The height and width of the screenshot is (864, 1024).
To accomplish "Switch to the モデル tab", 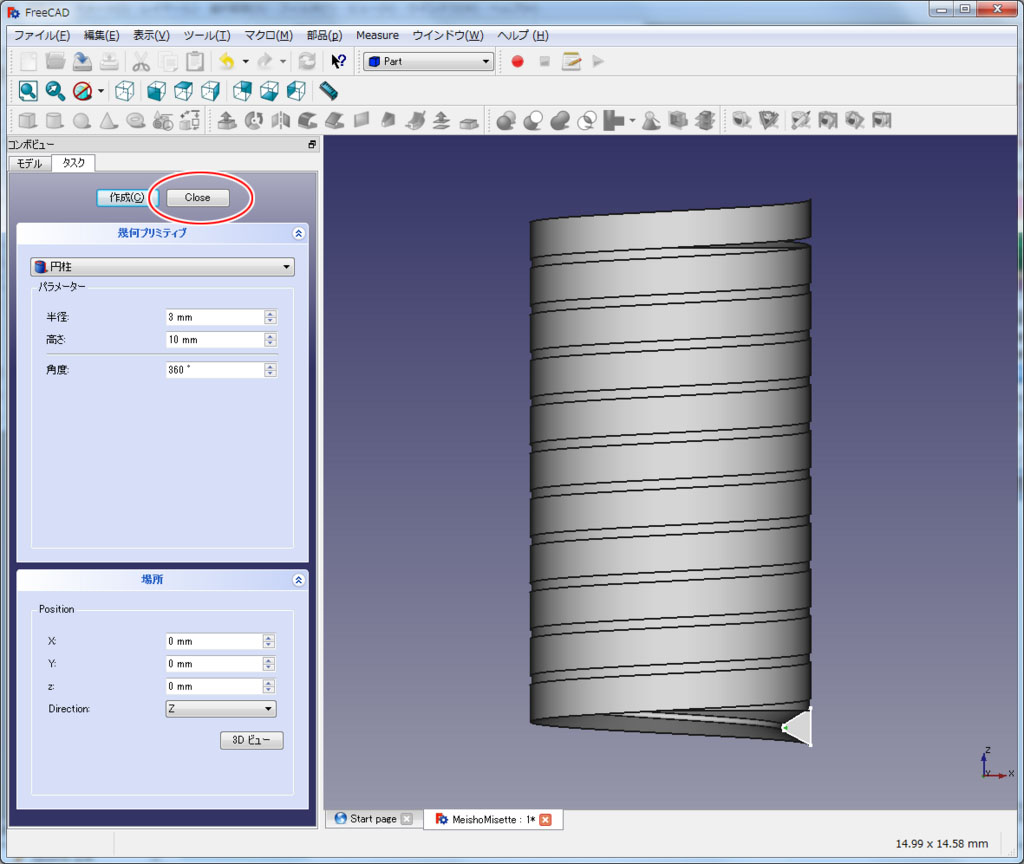I will pyautogui.click(x=29, y=163).
